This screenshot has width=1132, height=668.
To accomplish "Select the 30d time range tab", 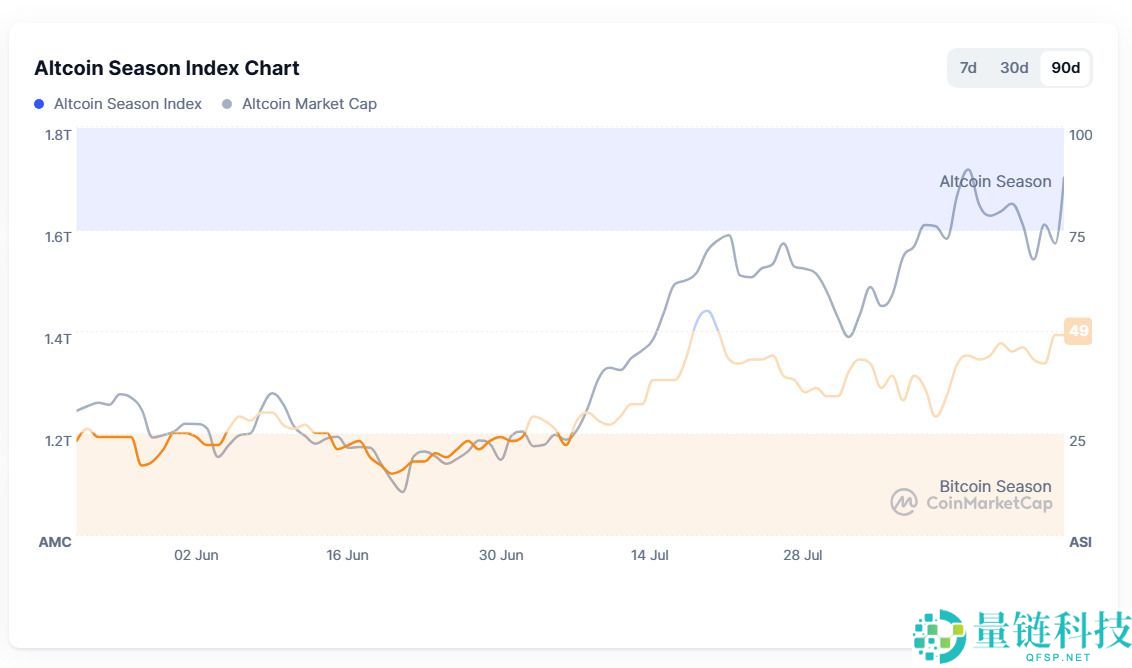I will click(x=1014, y=68).
